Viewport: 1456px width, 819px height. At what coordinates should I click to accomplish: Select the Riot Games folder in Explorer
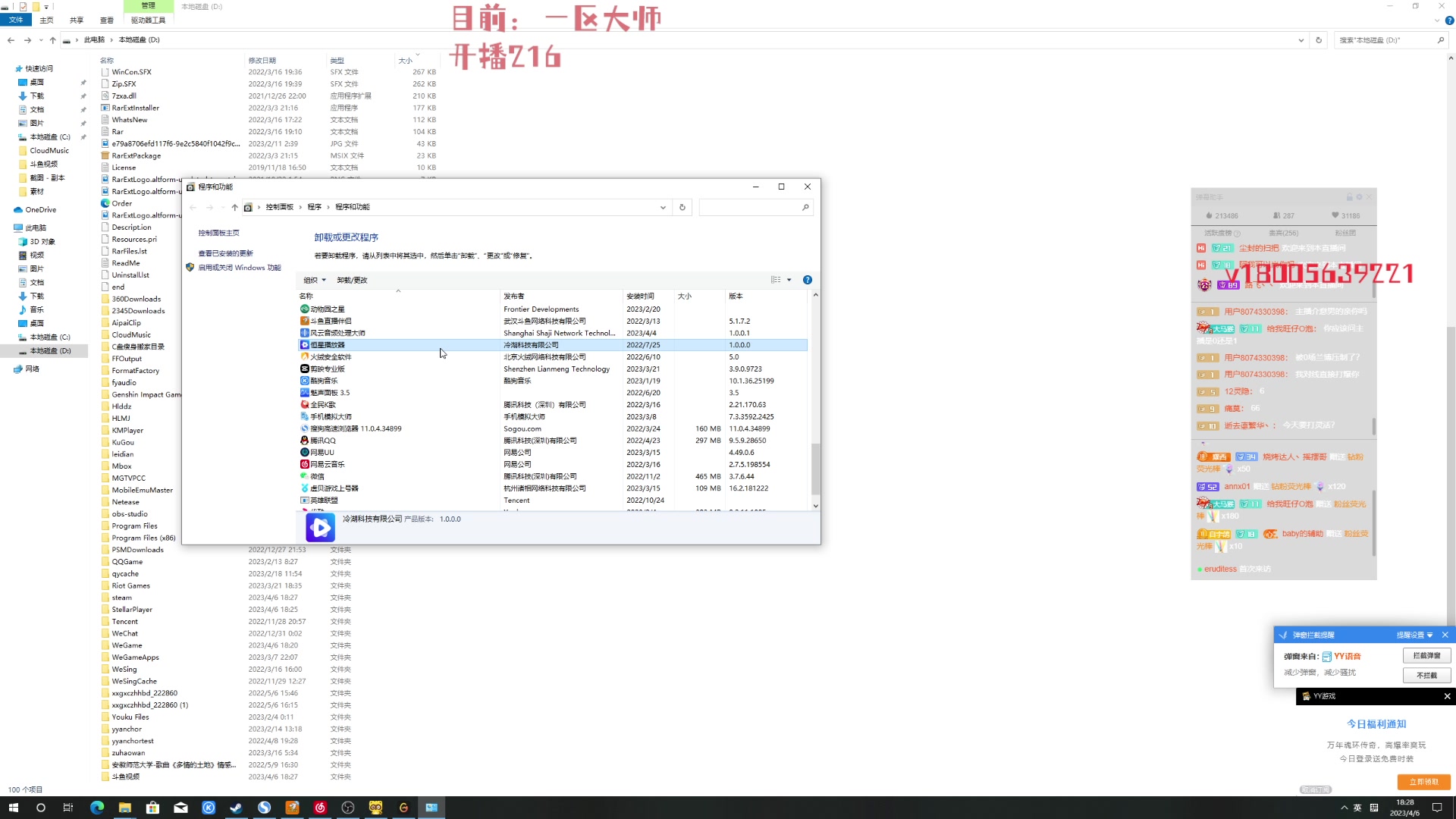130,586
